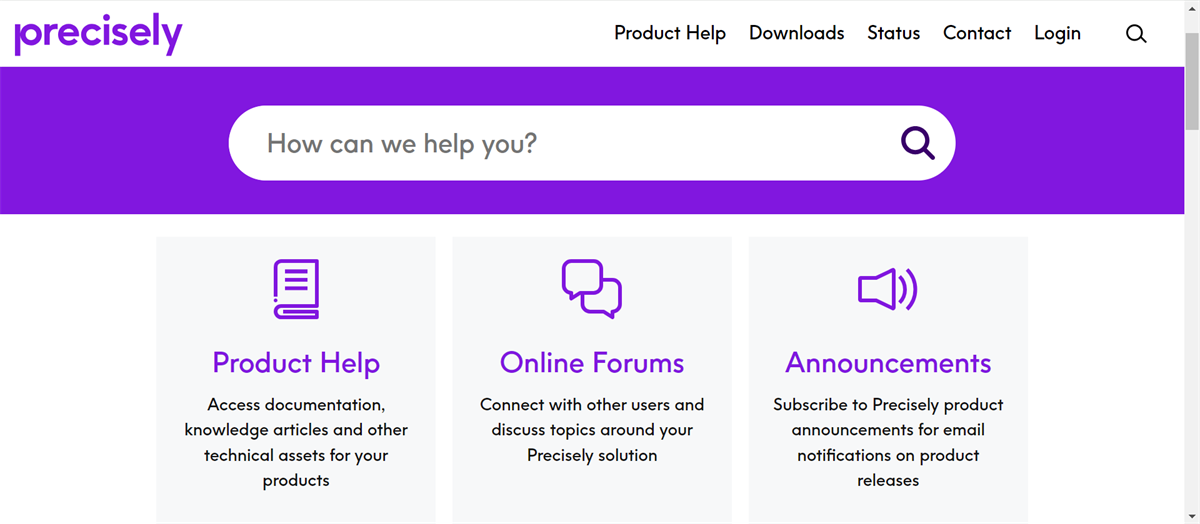Viewport: 1200px width, 524px height.
Task: Click the Login link
Action: pyautogui.click(x=1057, y=33)
